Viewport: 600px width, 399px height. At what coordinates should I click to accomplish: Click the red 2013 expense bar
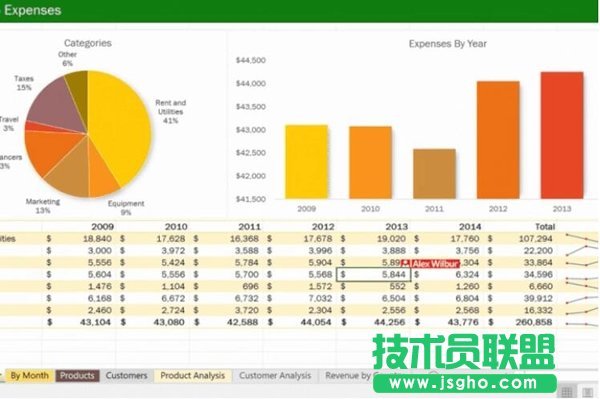[x=562, y=135]
